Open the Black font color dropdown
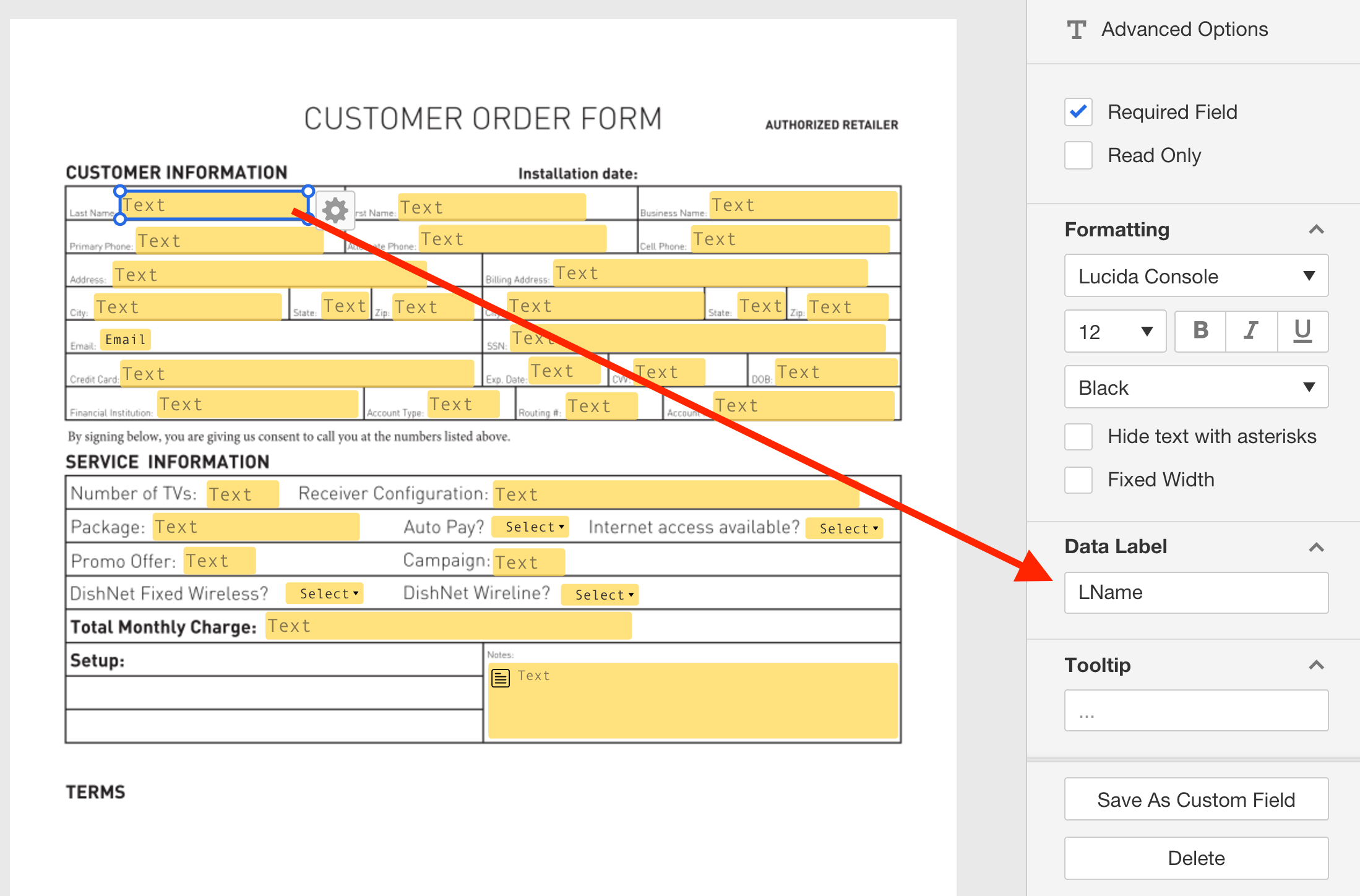This screenshot has height=896, width=1360. tap(1196, 387)
